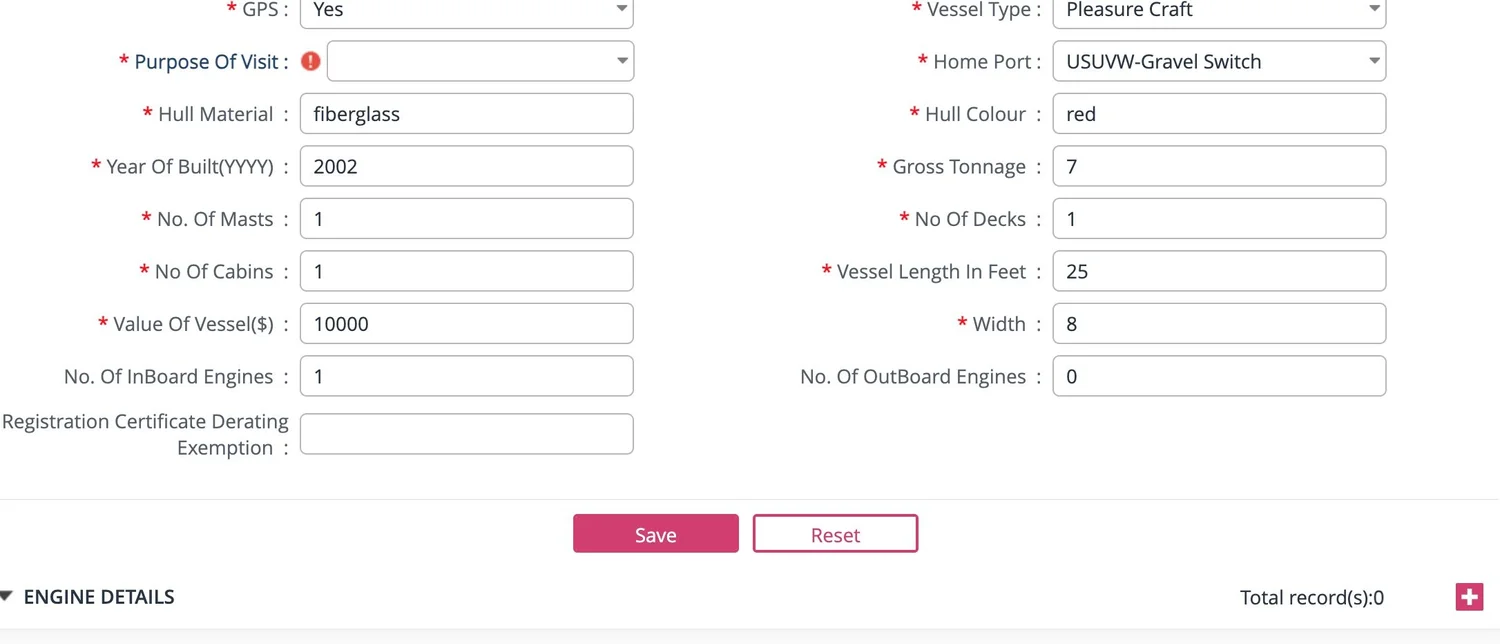Click the Reset button
Viewport: 1500px width, 644px height.
pyautogui.click(x=835, y=534)
